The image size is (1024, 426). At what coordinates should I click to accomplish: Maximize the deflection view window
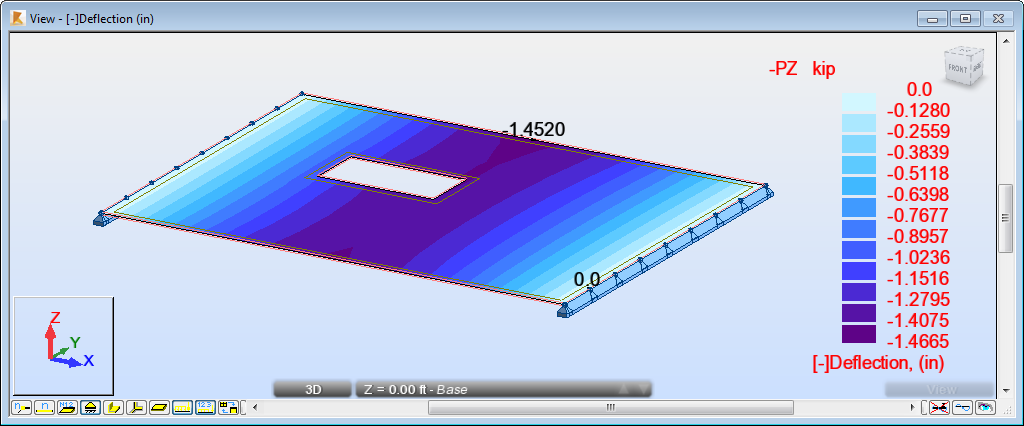click(965, 19)
